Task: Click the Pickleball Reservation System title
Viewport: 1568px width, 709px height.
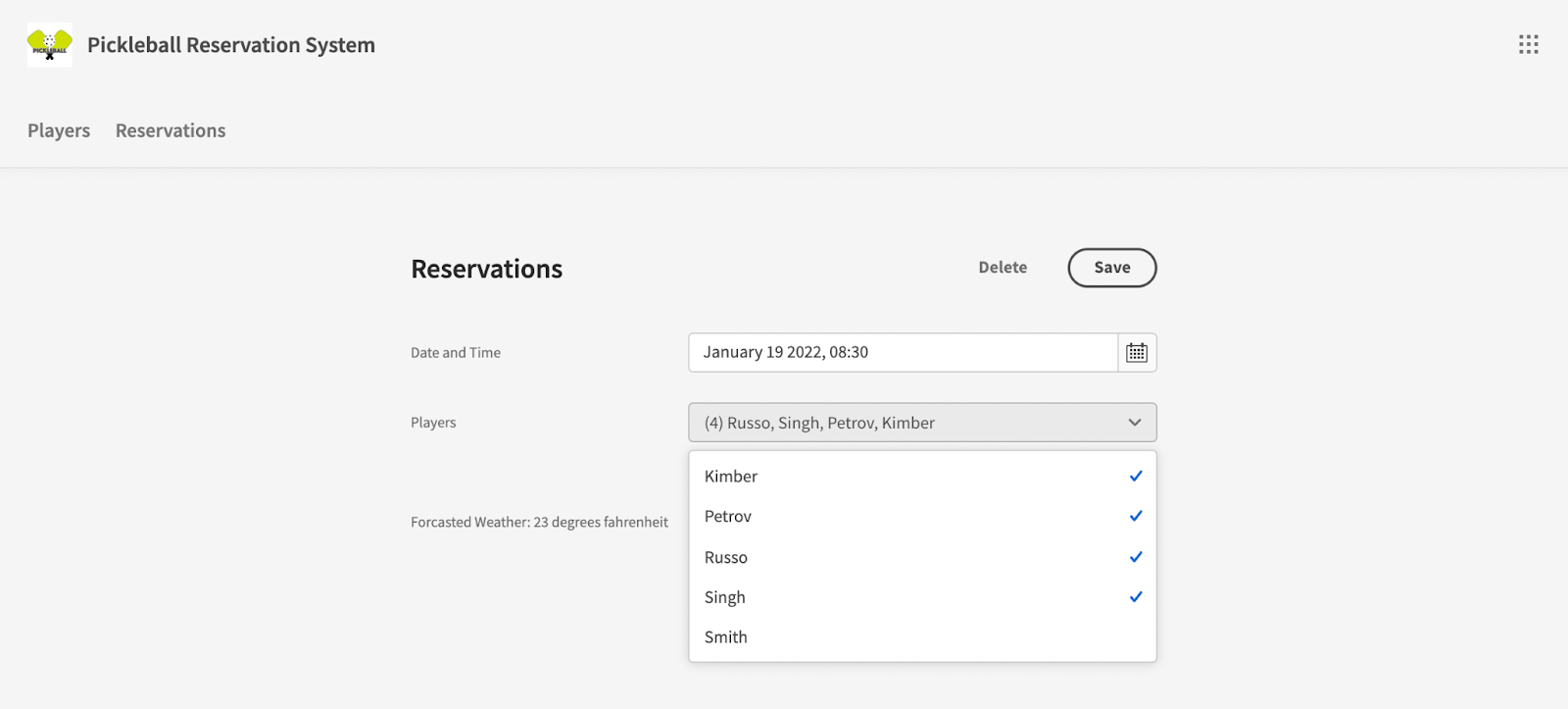Action: point(231,45)
